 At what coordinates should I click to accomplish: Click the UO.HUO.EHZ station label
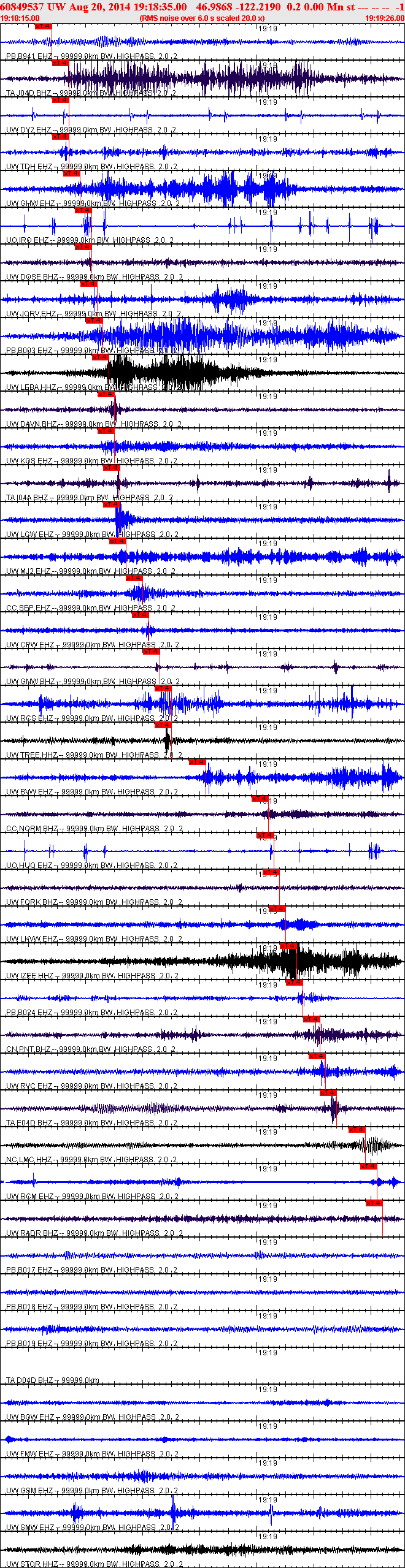(x=29, y=866)
